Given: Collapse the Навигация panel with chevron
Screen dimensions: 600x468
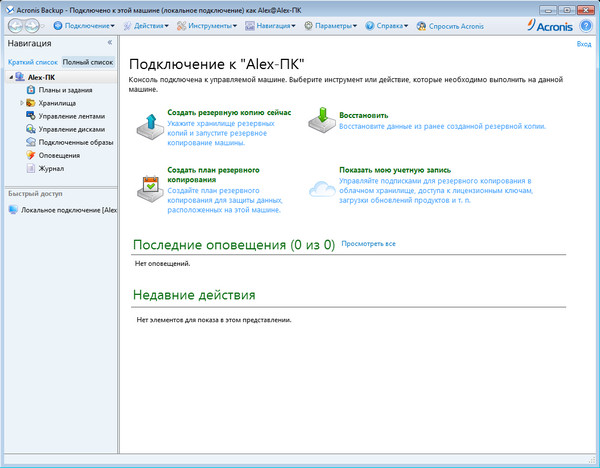Looking at the screenshot, I should click(109, 43).
